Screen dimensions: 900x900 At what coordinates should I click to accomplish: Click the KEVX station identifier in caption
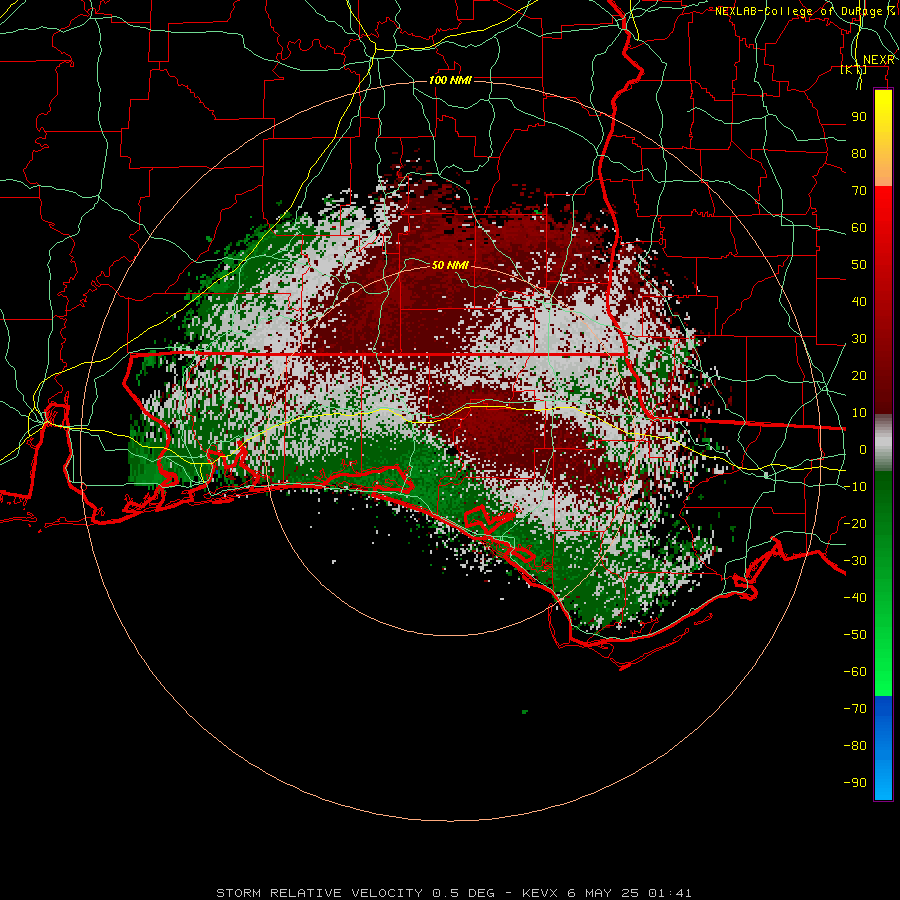(x=541, y=893)
